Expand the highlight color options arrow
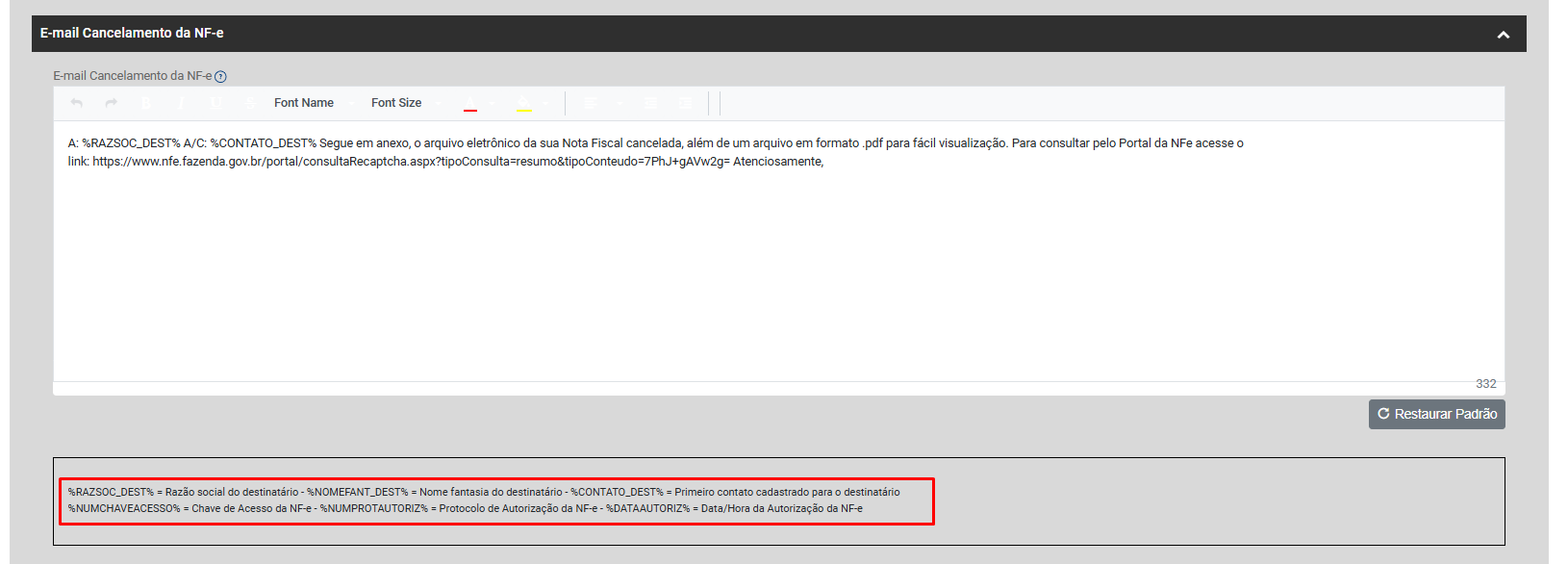1568x564 pixels. (x=544, y=103)
